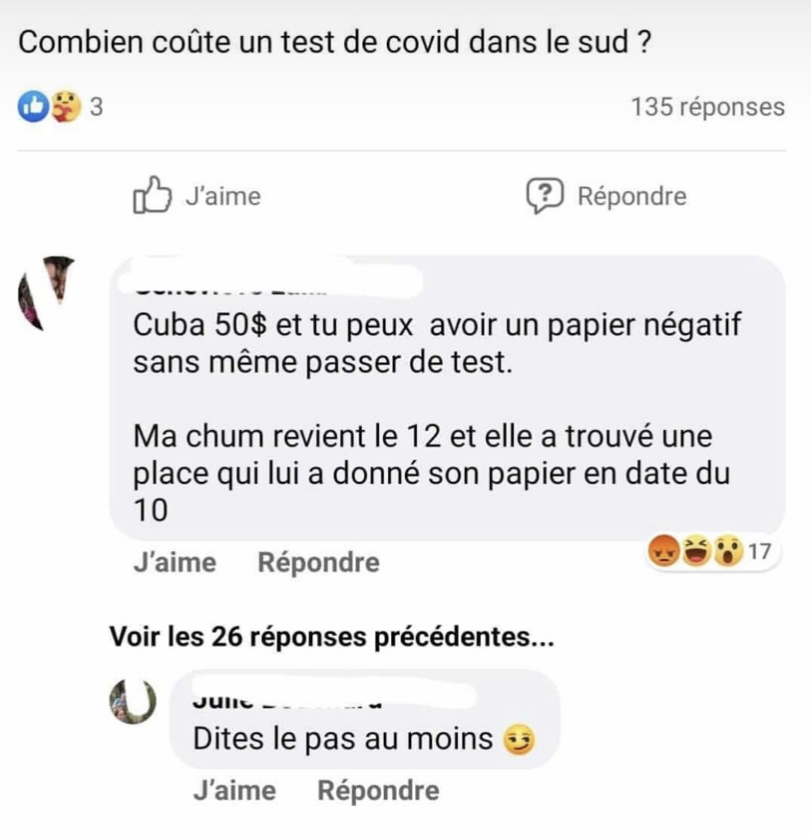
Task: Open the post's 3 reactions count
Action: point(96,107)
